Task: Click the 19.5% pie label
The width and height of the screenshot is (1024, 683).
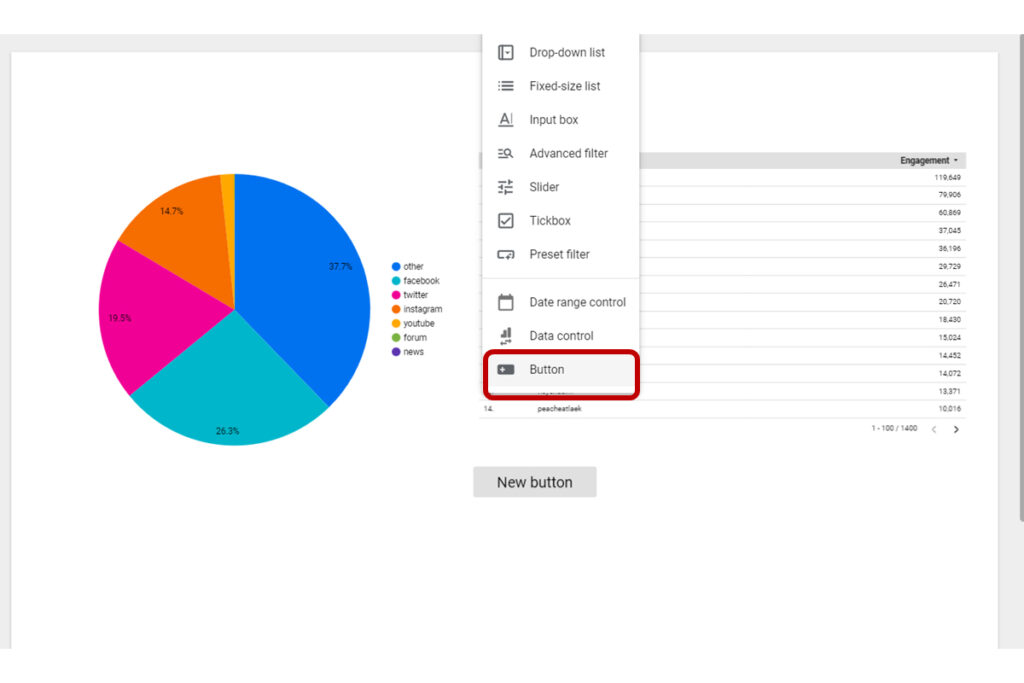Action: coord(120,318)
